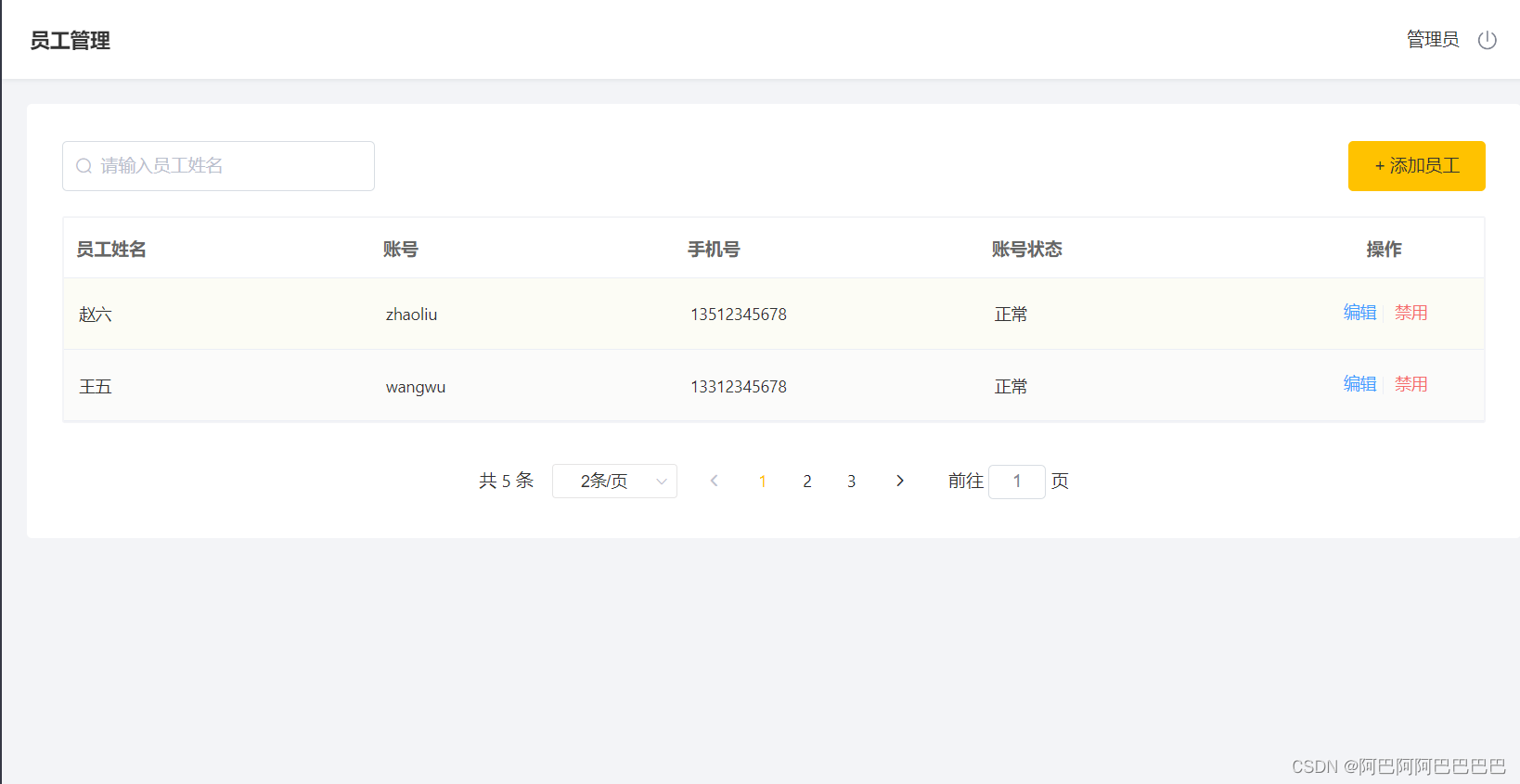
Task: Click the zhaoliu account cell
Action: point(411,315)
